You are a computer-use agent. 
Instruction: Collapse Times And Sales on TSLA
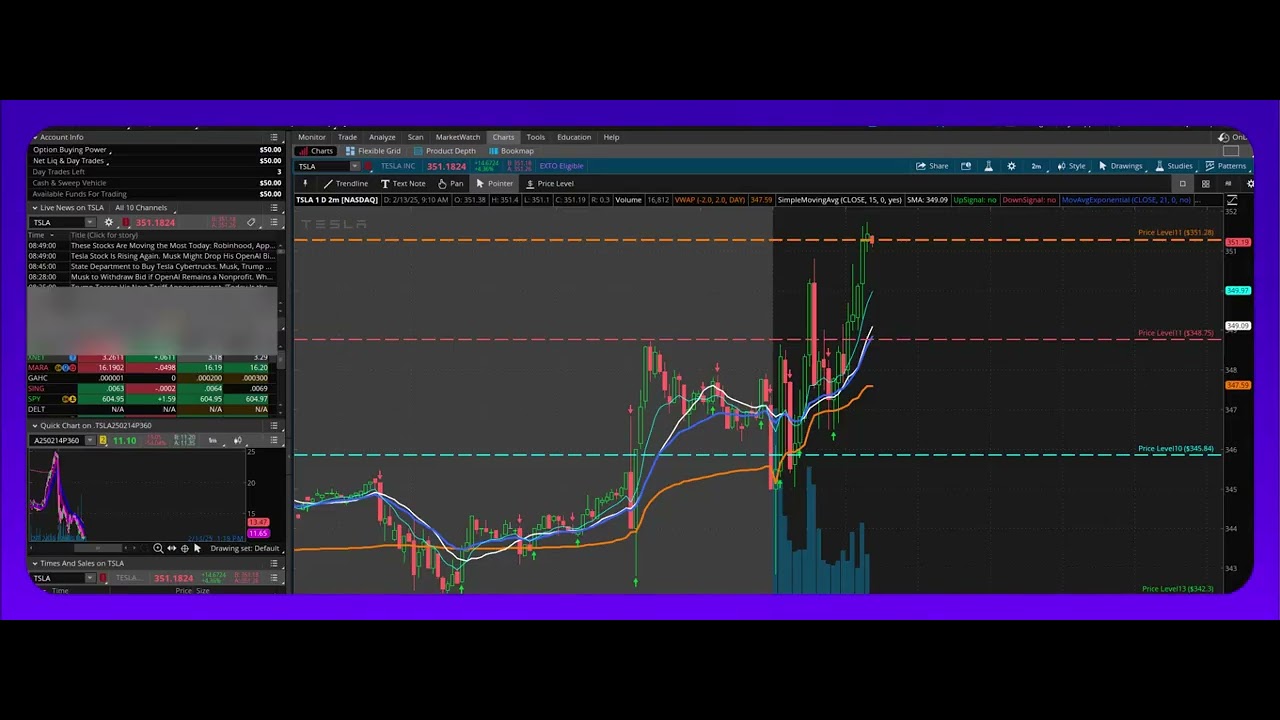tap(35, 564)
